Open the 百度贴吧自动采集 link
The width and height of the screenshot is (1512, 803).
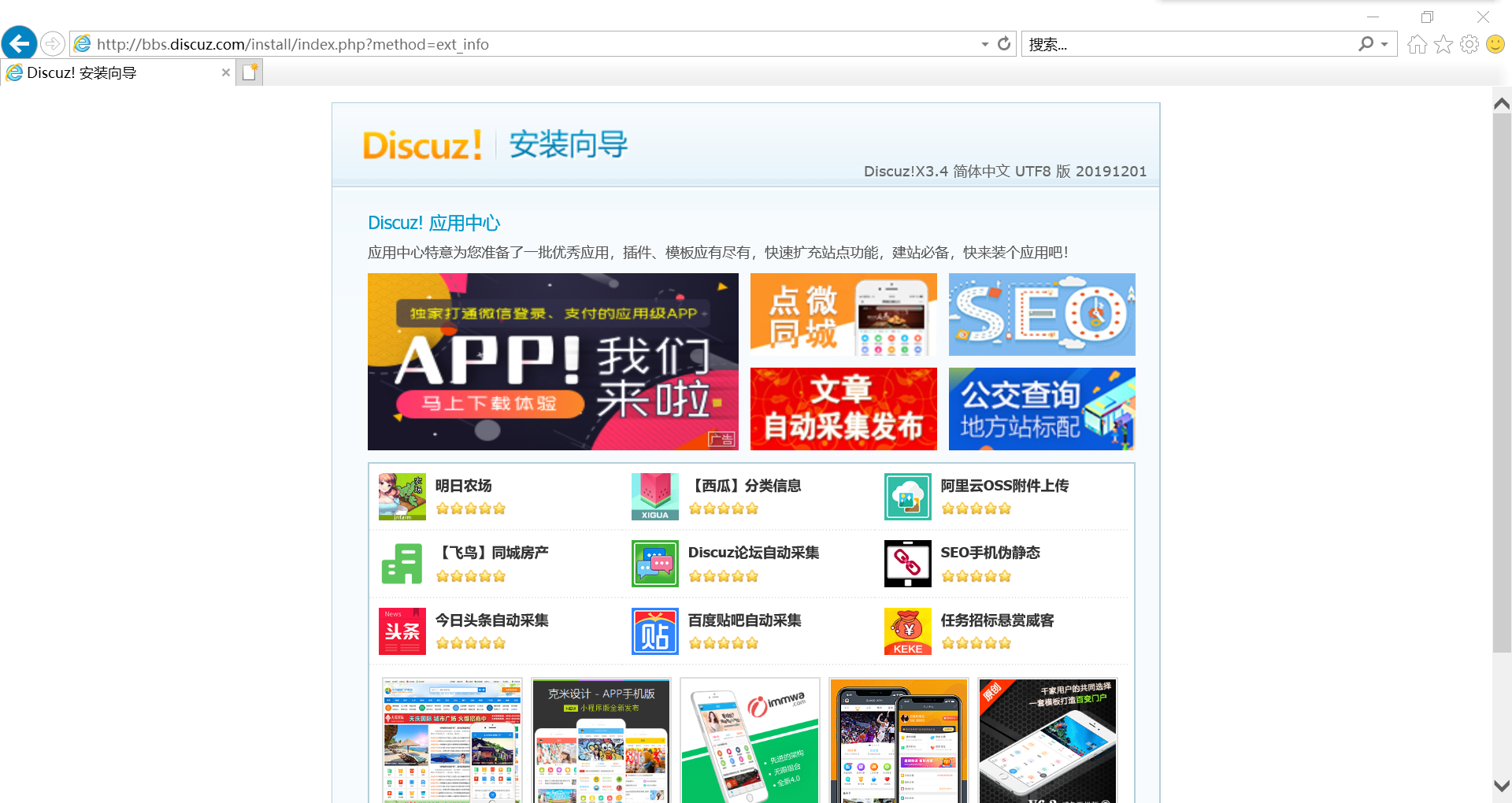(745, 620)
